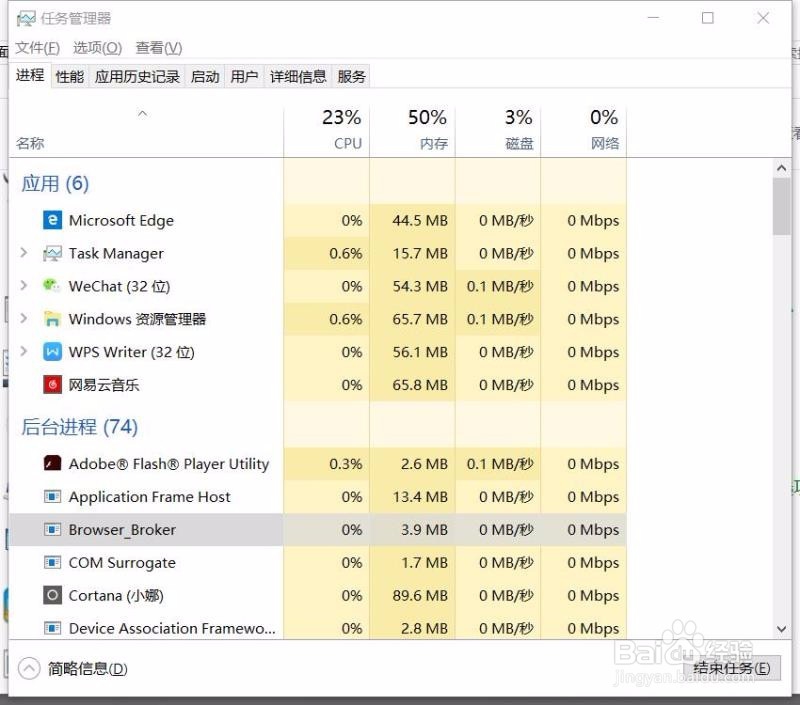Viewport: 800px width, 705px height.
Task: Click the 65.8 MB memory value for 网易云音乐
Action: [420, 385]
